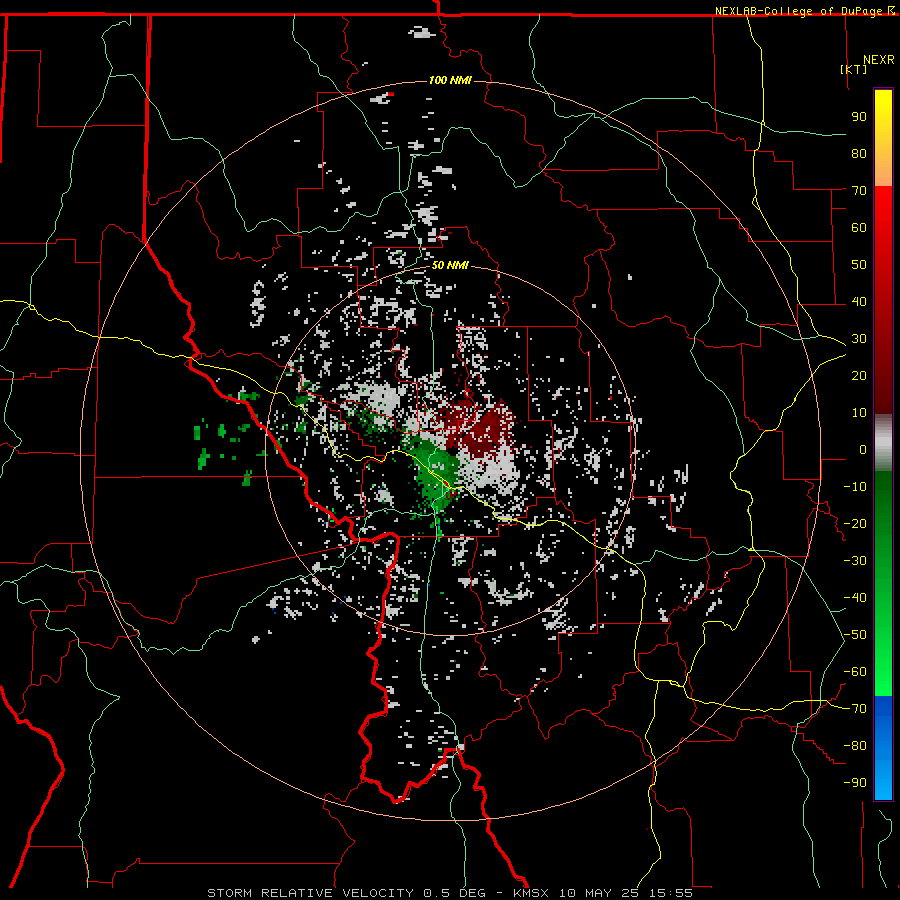
Task: Click the -20 value on the velocity scale
Action: point(855,523)
